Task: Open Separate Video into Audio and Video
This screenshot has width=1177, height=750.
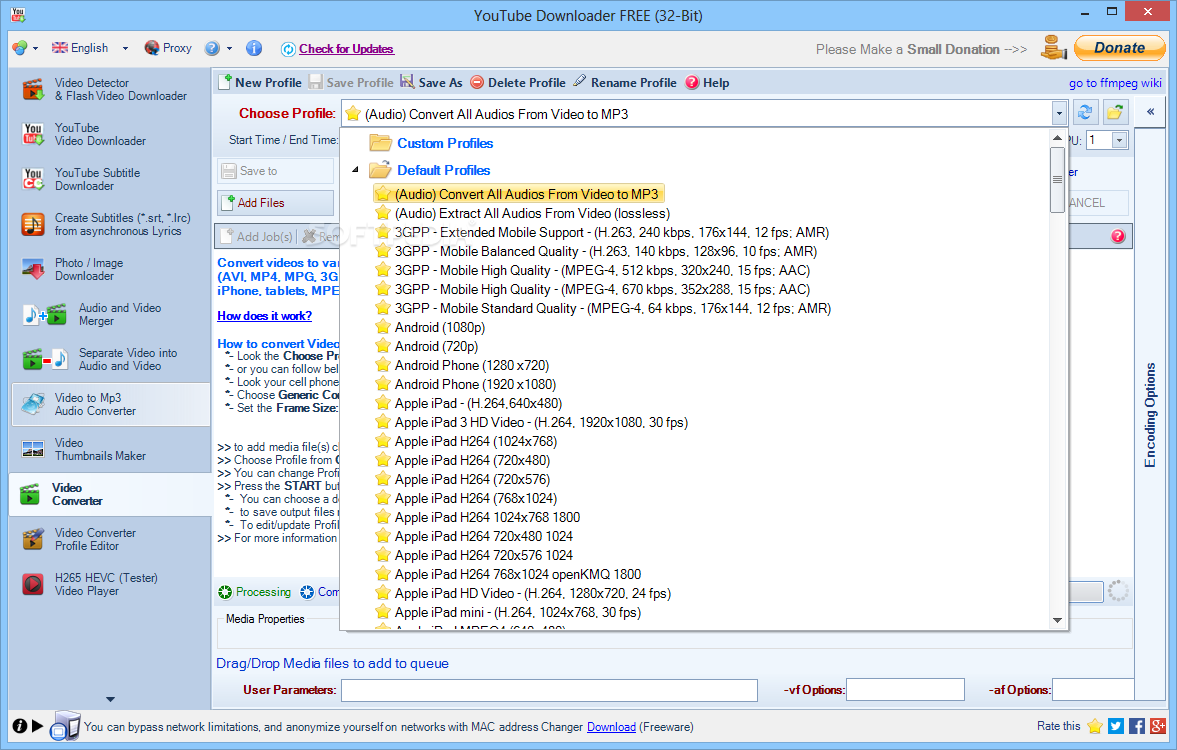Action: pyautogui.click(x=110, y=360)
